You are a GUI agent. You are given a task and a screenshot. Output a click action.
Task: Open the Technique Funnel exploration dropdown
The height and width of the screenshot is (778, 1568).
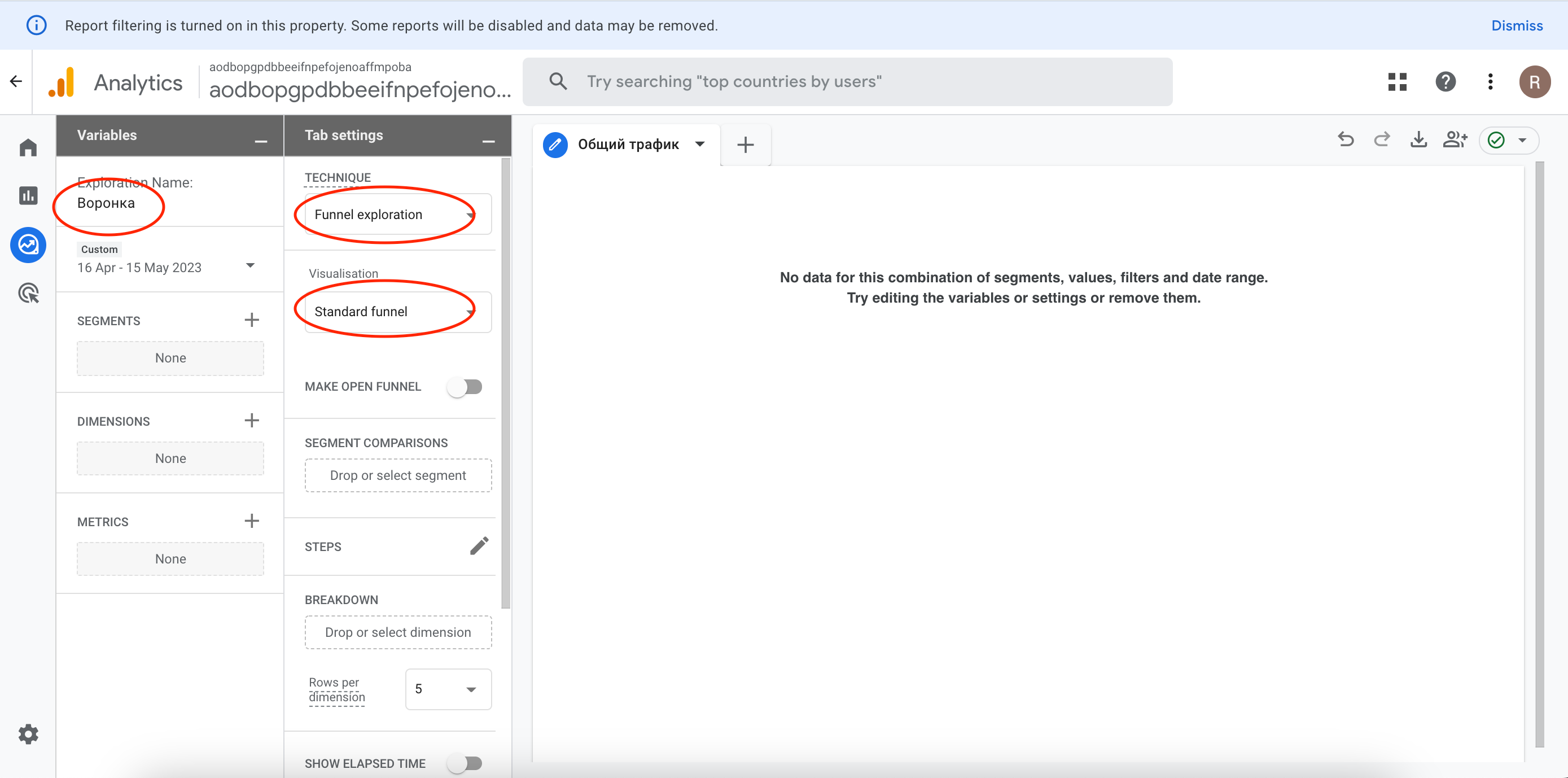pyautogui.click(x=397, y=215)
